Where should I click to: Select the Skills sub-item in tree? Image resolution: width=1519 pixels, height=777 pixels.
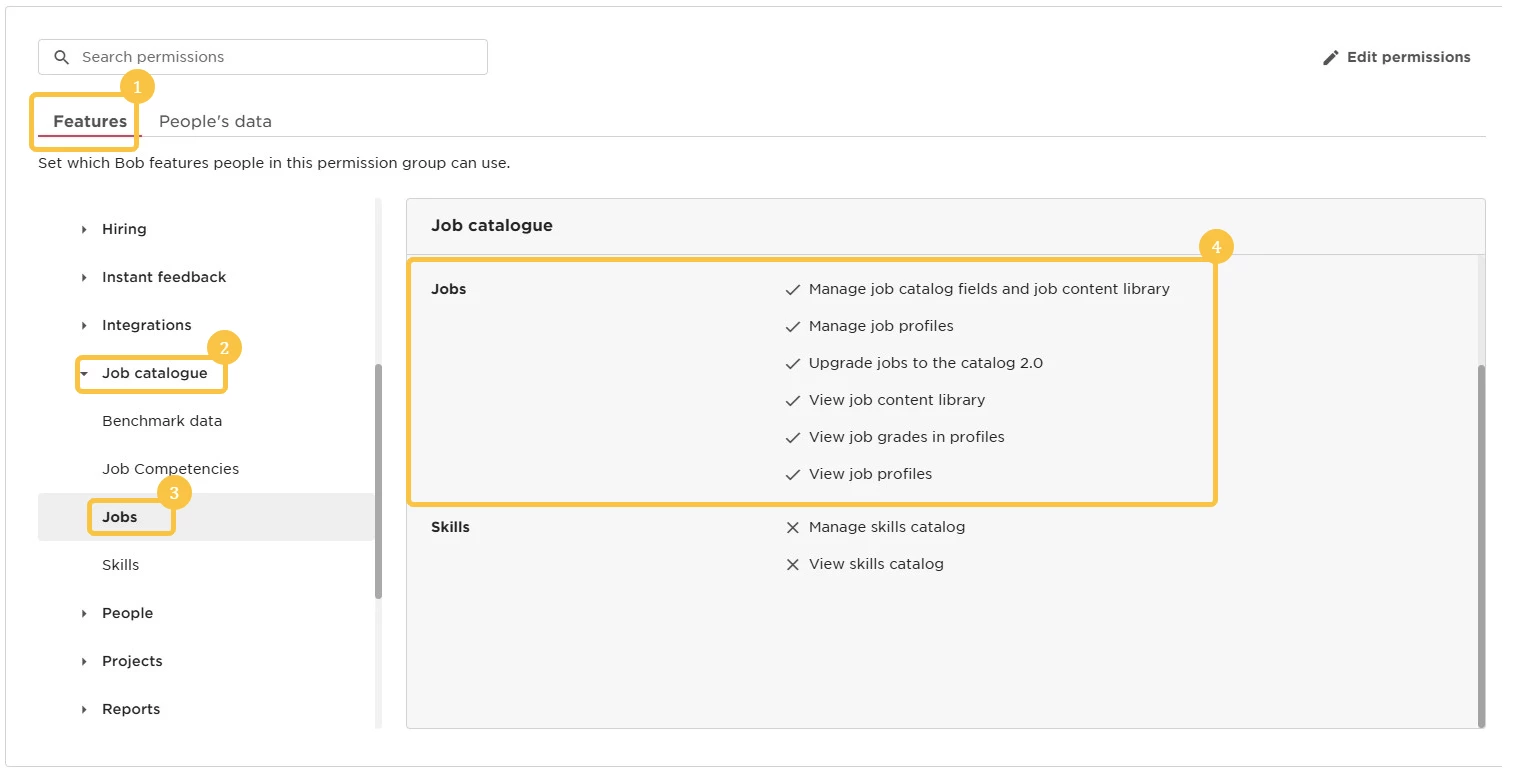tap(120, 565)
